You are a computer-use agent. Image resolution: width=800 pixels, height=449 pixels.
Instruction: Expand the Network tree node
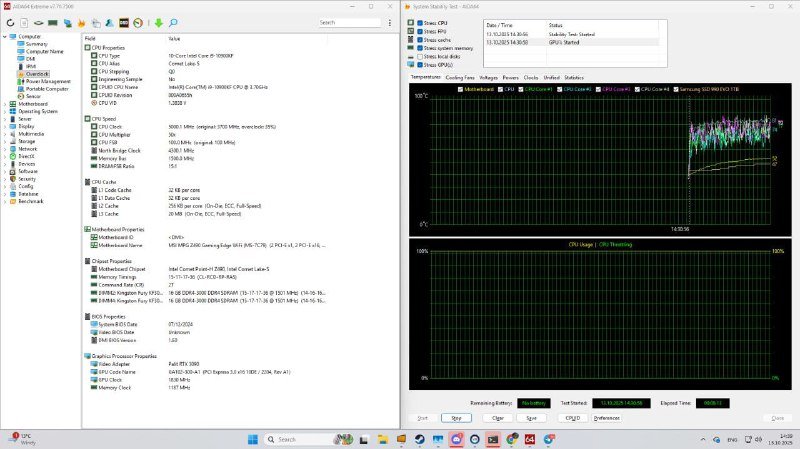pos(5,149)
